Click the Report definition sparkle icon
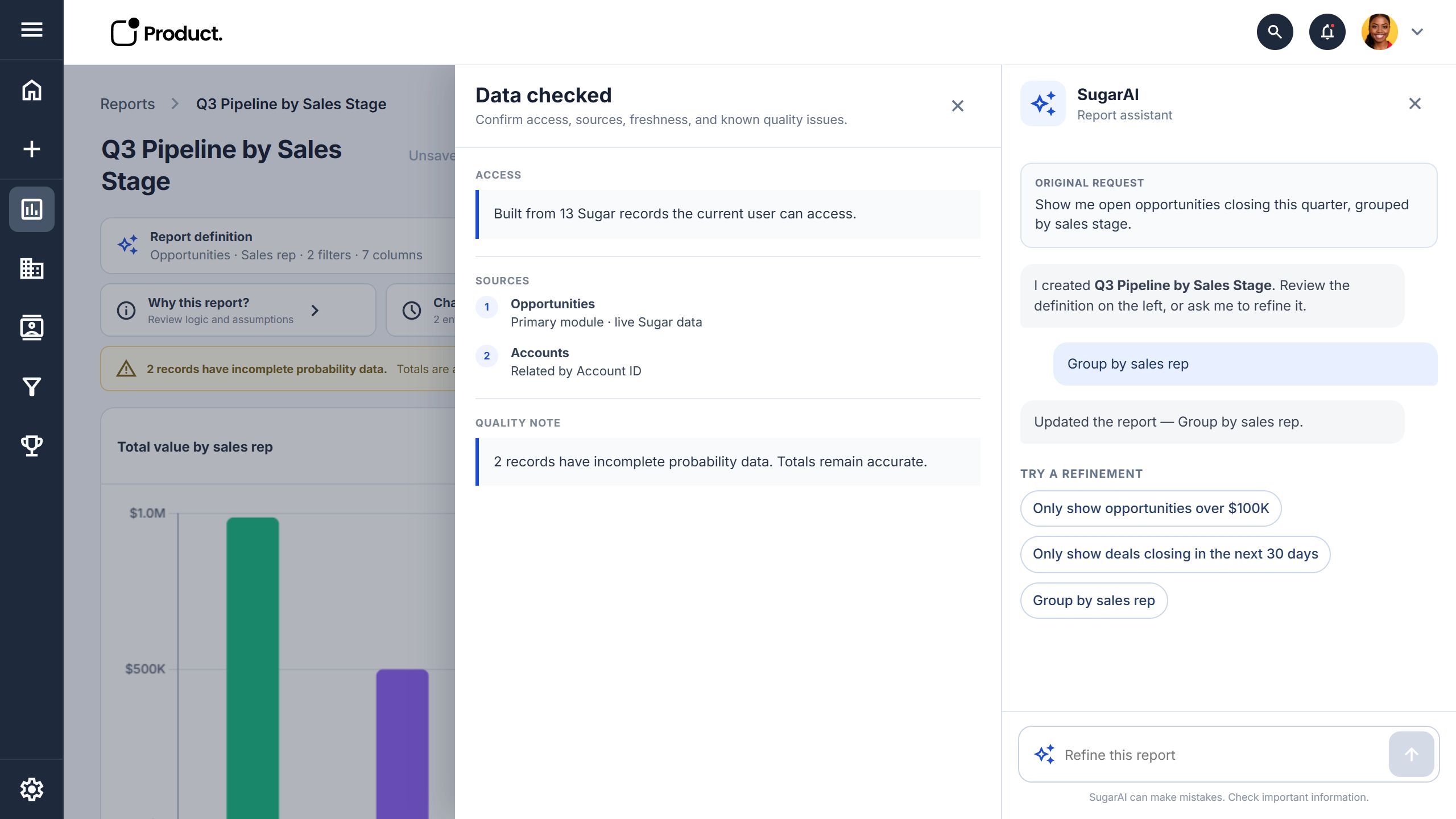The height and width of the screenshot is (819, 1456). [x=128, y=245]
